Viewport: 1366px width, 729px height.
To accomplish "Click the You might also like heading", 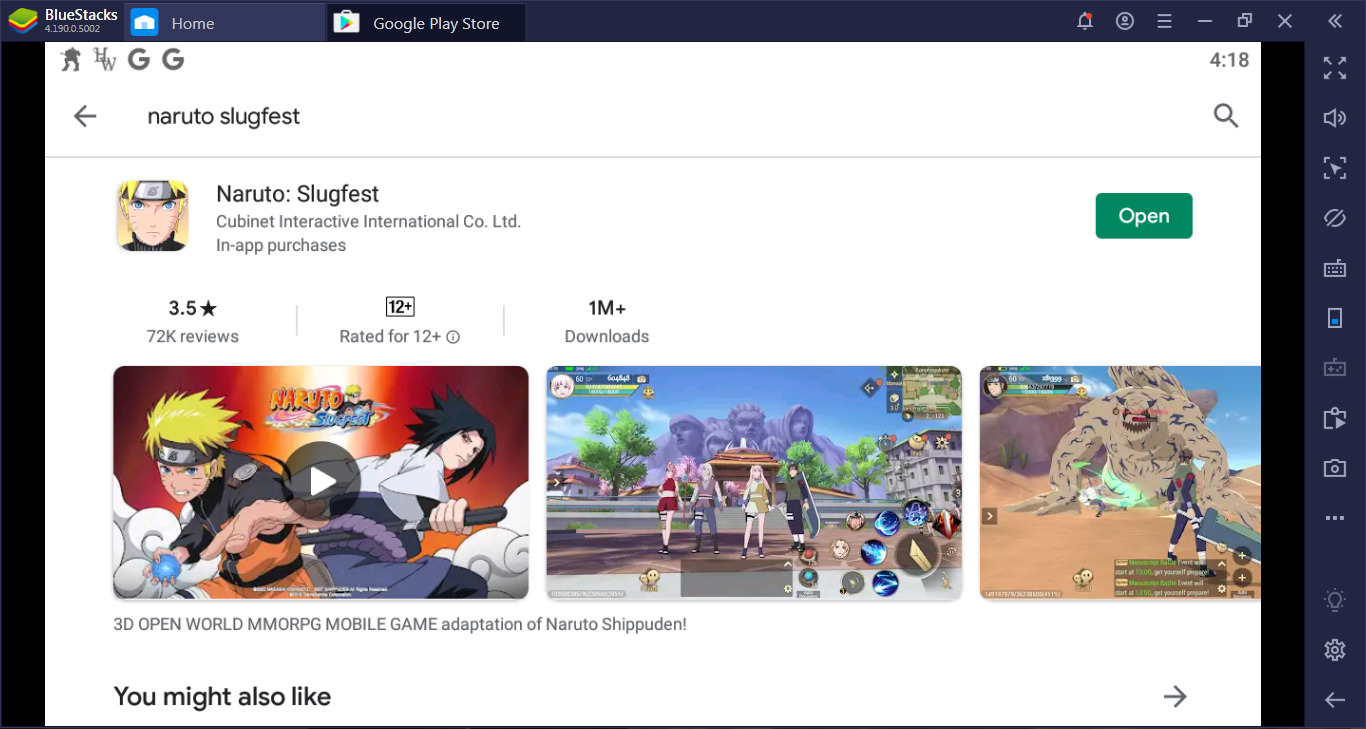I will tap(222, 697).
